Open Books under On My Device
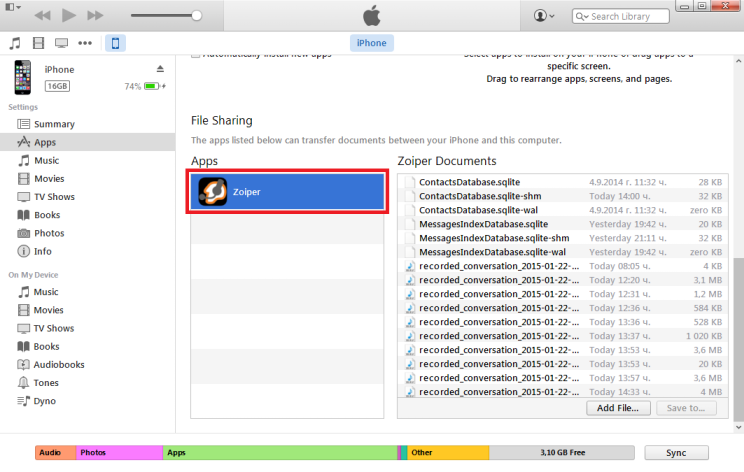Screen dimensions: 744x472 click(x=88, y=346)
